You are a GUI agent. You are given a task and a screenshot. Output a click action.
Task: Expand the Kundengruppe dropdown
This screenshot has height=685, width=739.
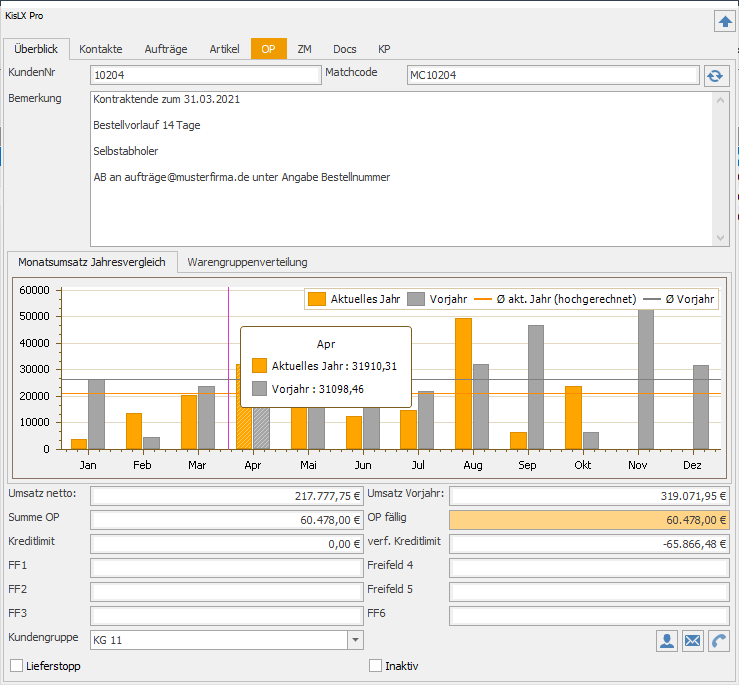click(355, 640)
